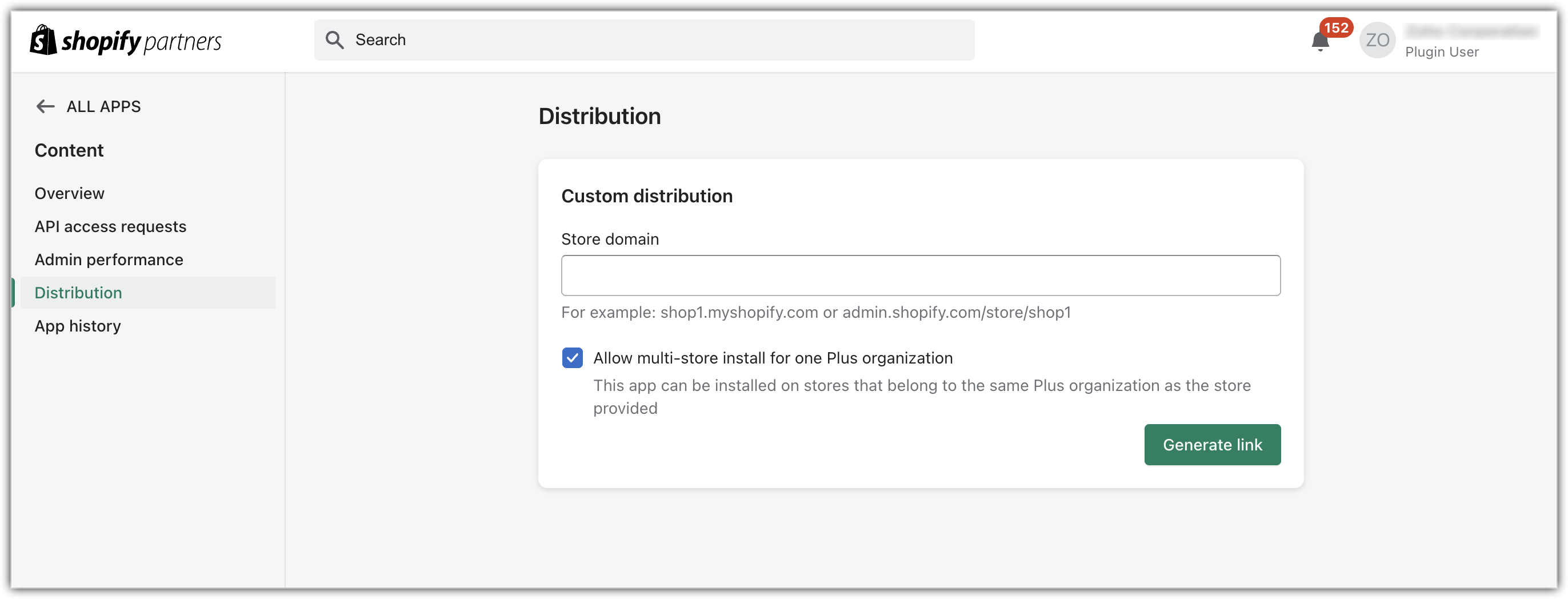Click the red 152 notification badge

pos(1336,27)
